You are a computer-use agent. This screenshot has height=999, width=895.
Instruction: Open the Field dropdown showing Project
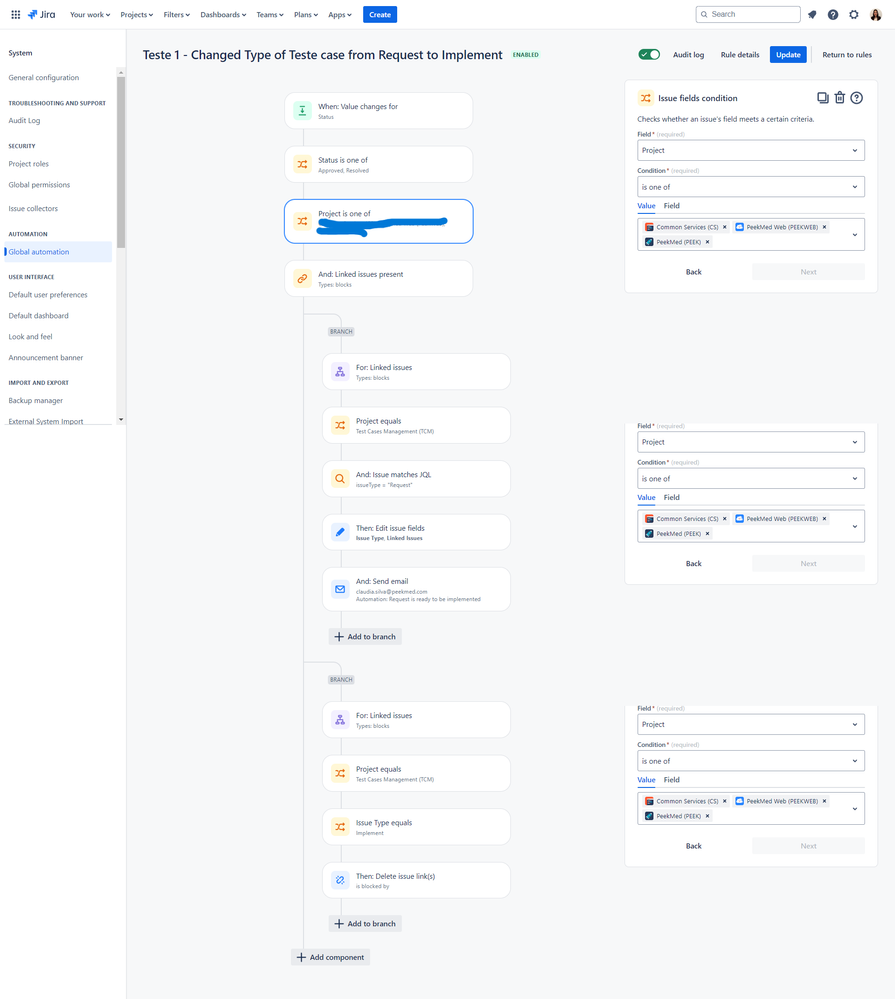(751, 149)
